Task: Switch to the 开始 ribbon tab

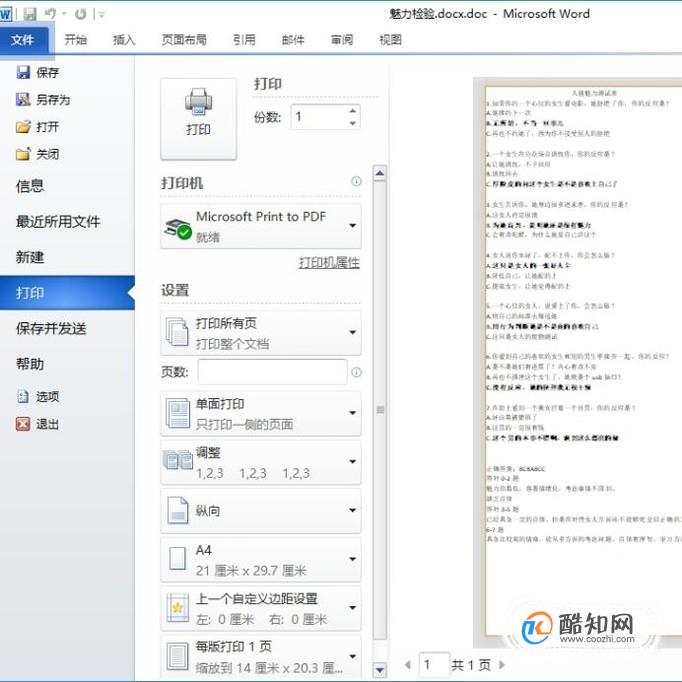Action: click(75, 40)
